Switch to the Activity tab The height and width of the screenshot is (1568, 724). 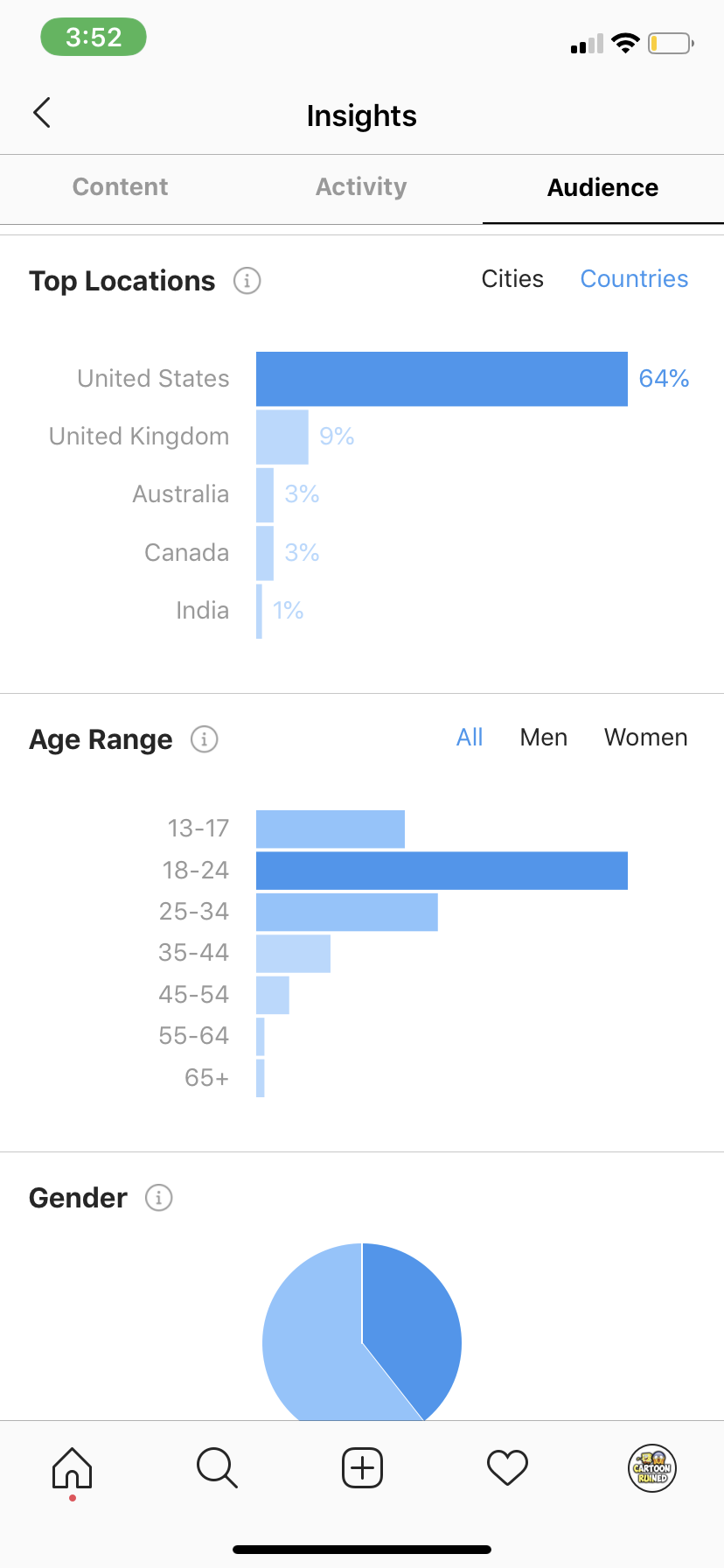(361, 187)
